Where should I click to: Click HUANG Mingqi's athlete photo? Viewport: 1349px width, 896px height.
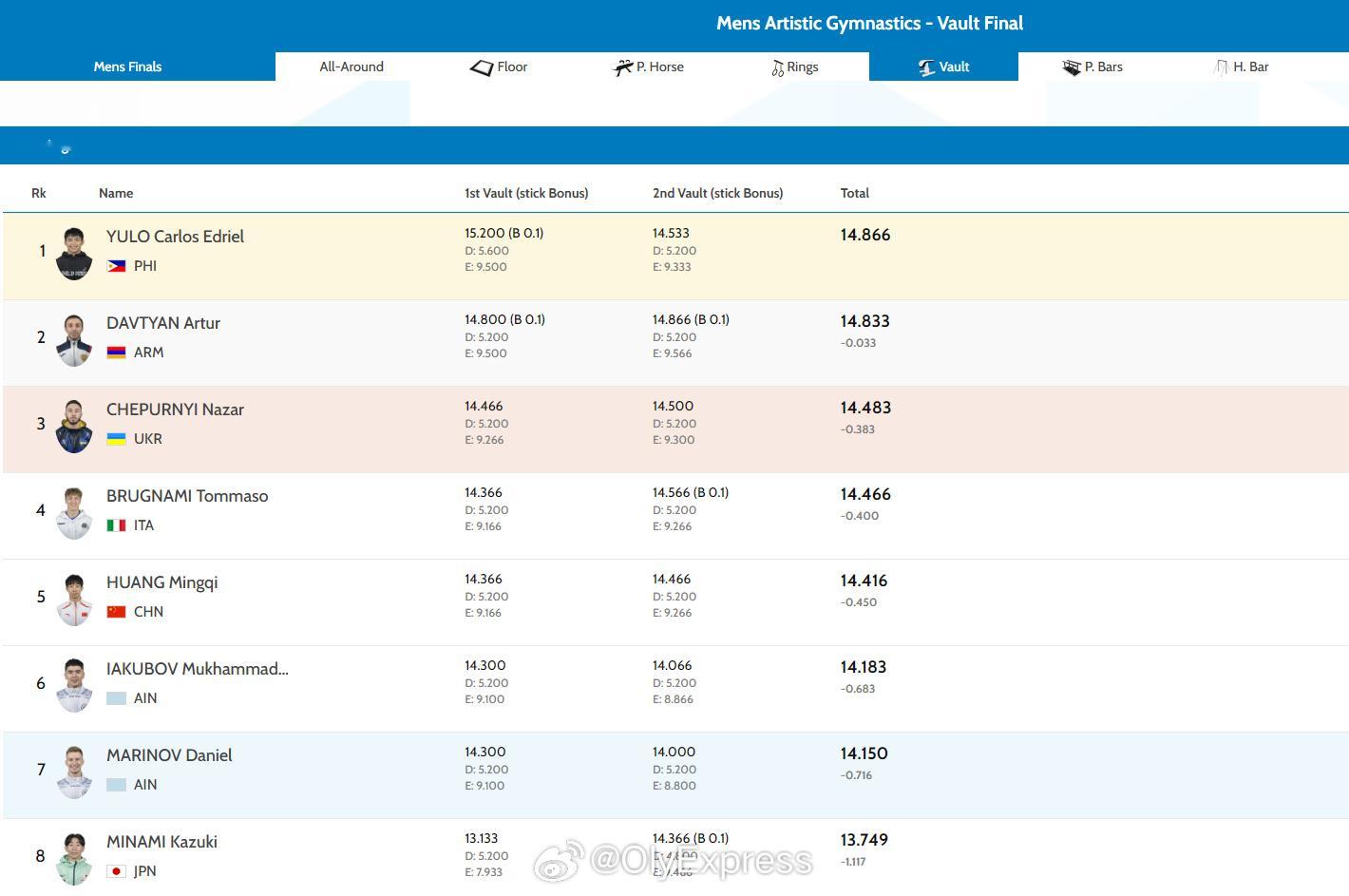[74, 599]
